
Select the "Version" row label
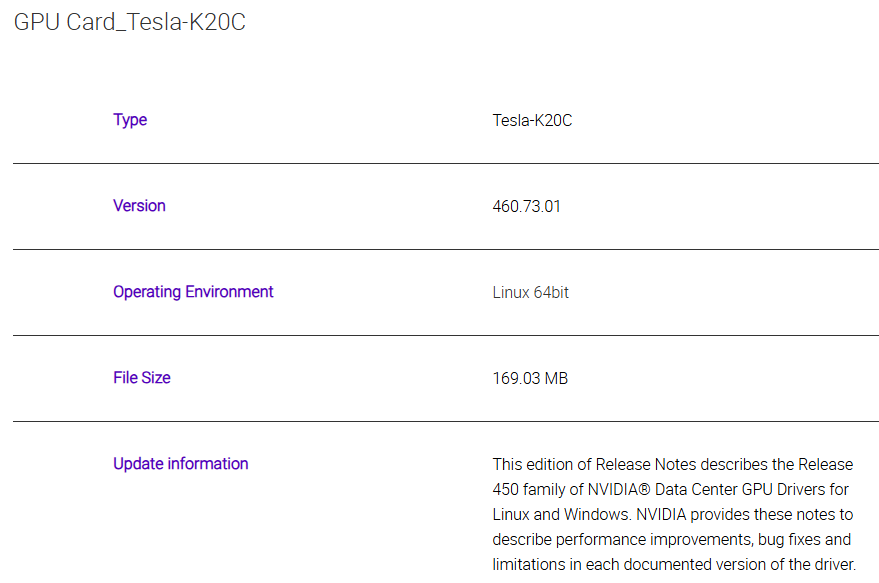tap(139, 206)
